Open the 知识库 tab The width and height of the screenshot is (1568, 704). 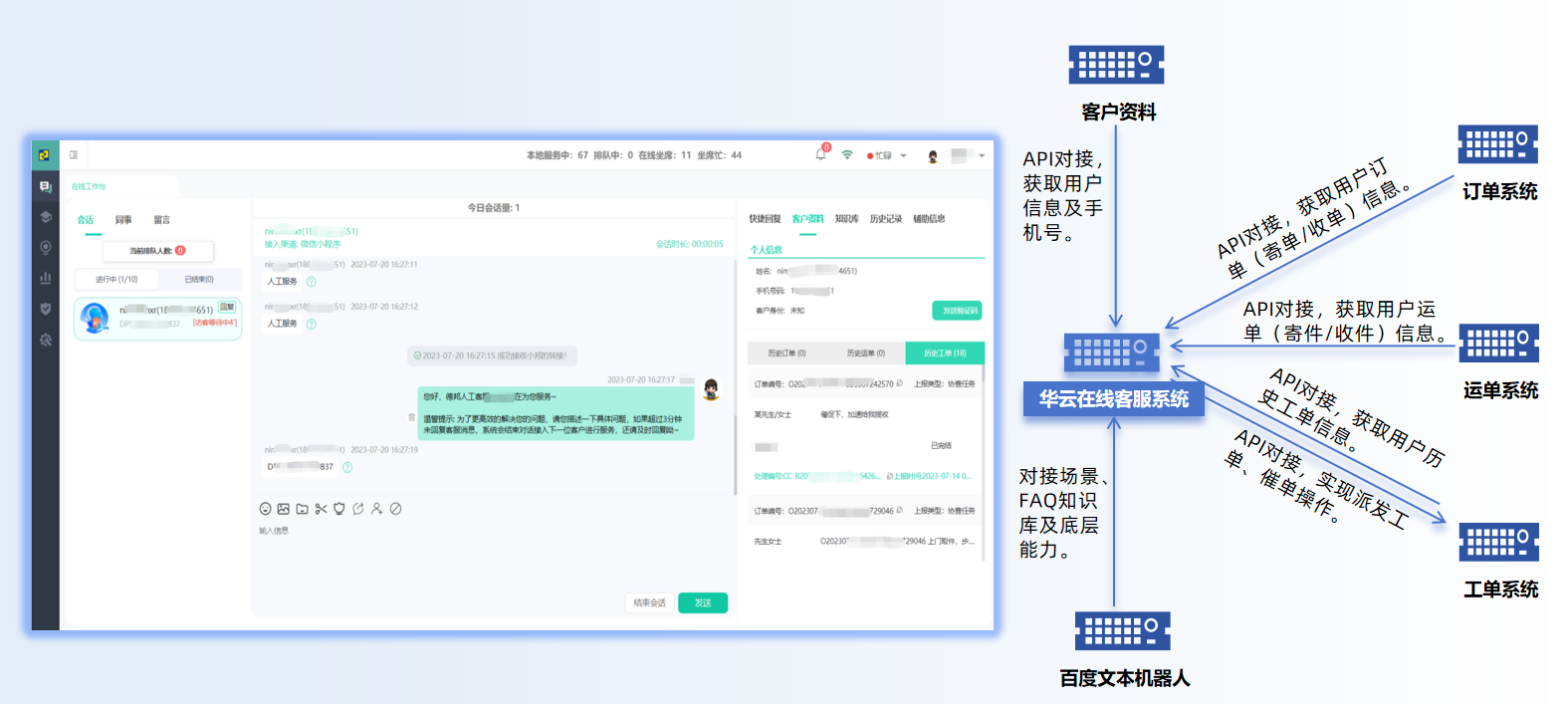click(x=846, y=219)
